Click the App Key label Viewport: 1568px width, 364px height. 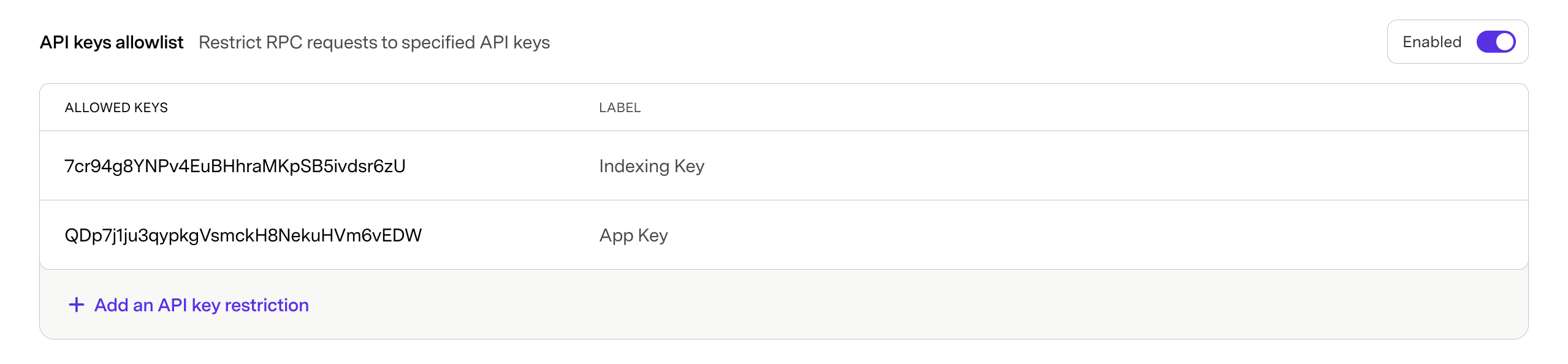pyautogui.click(x=634, y=234)
